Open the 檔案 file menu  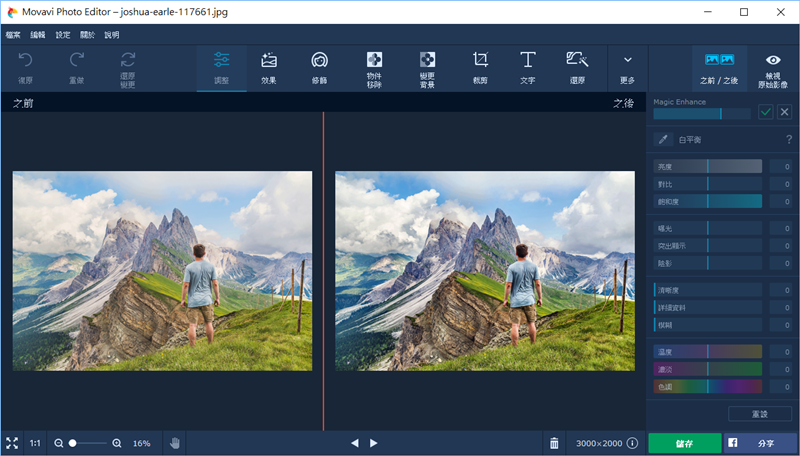13,34
